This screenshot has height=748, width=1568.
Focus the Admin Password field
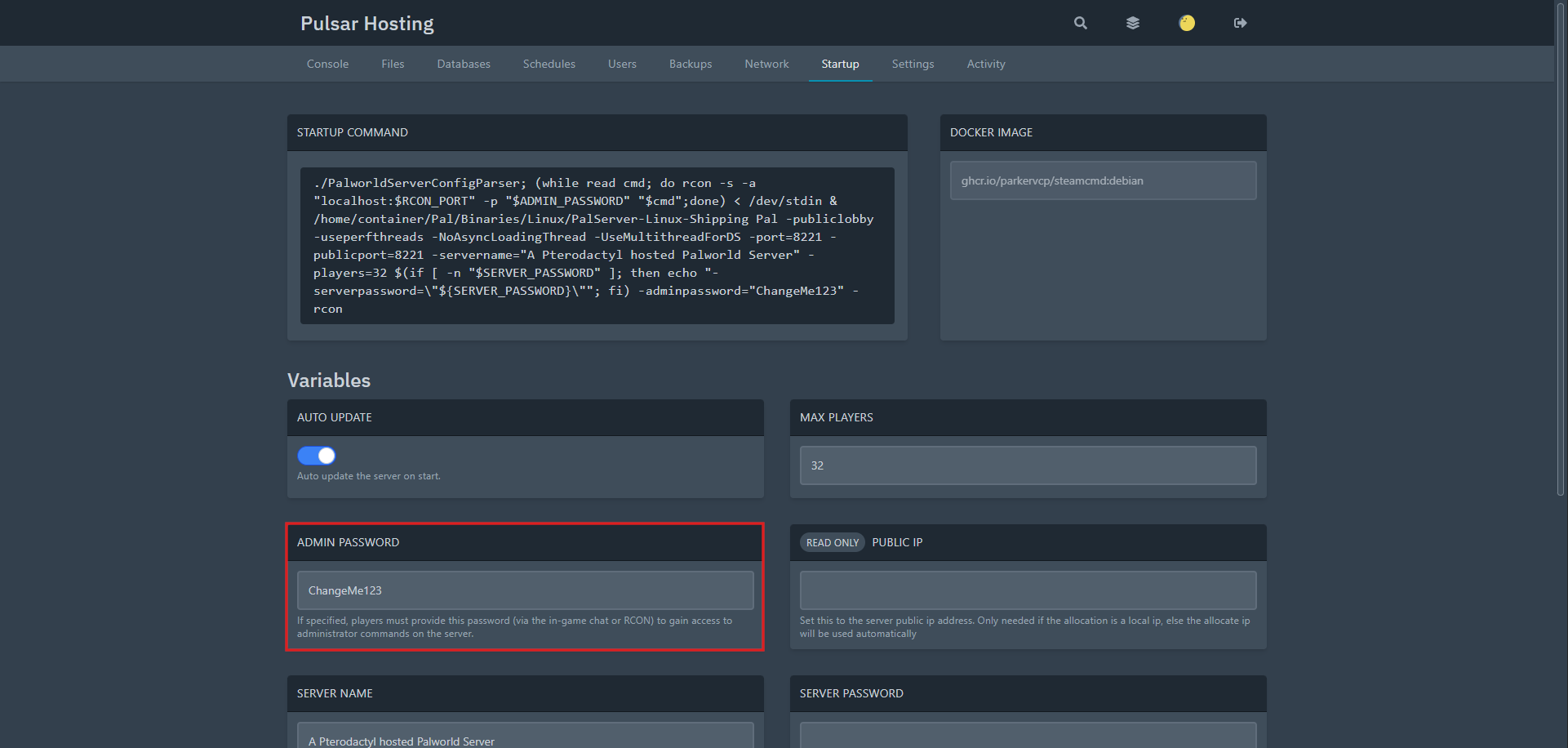525,590
